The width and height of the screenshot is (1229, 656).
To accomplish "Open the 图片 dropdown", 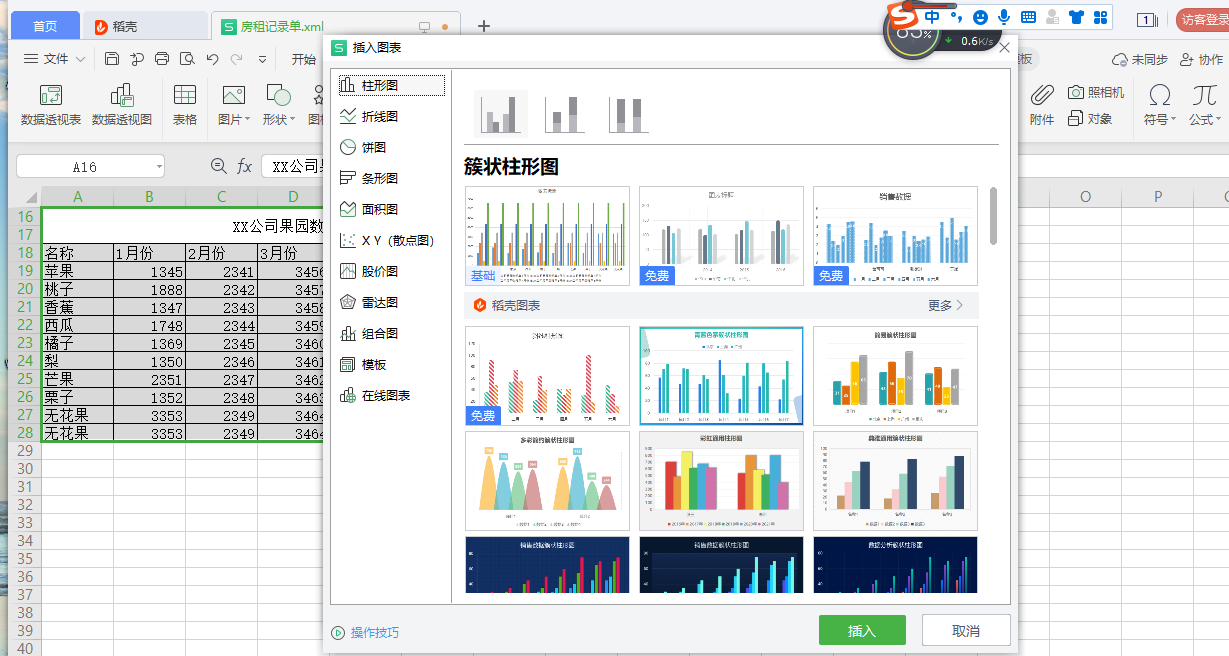I will [x=234, y=106].
